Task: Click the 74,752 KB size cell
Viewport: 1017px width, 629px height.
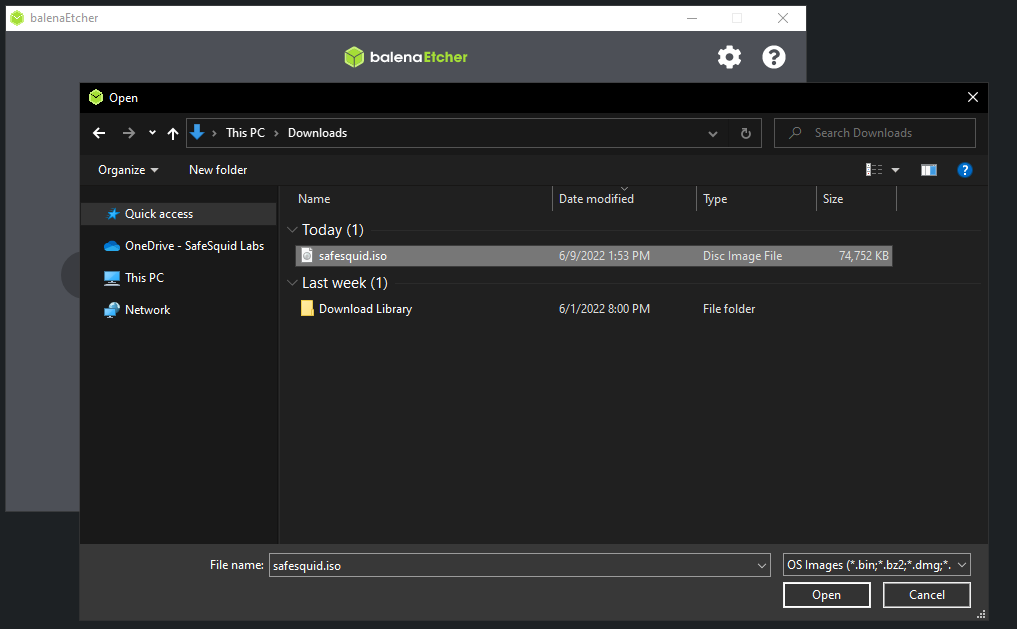Action: [863, 256]
